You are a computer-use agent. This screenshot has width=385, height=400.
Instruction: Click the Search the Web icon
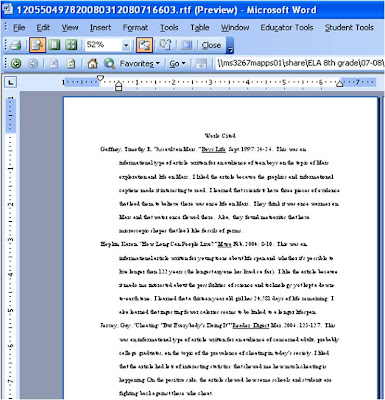(x=109, y=63)
